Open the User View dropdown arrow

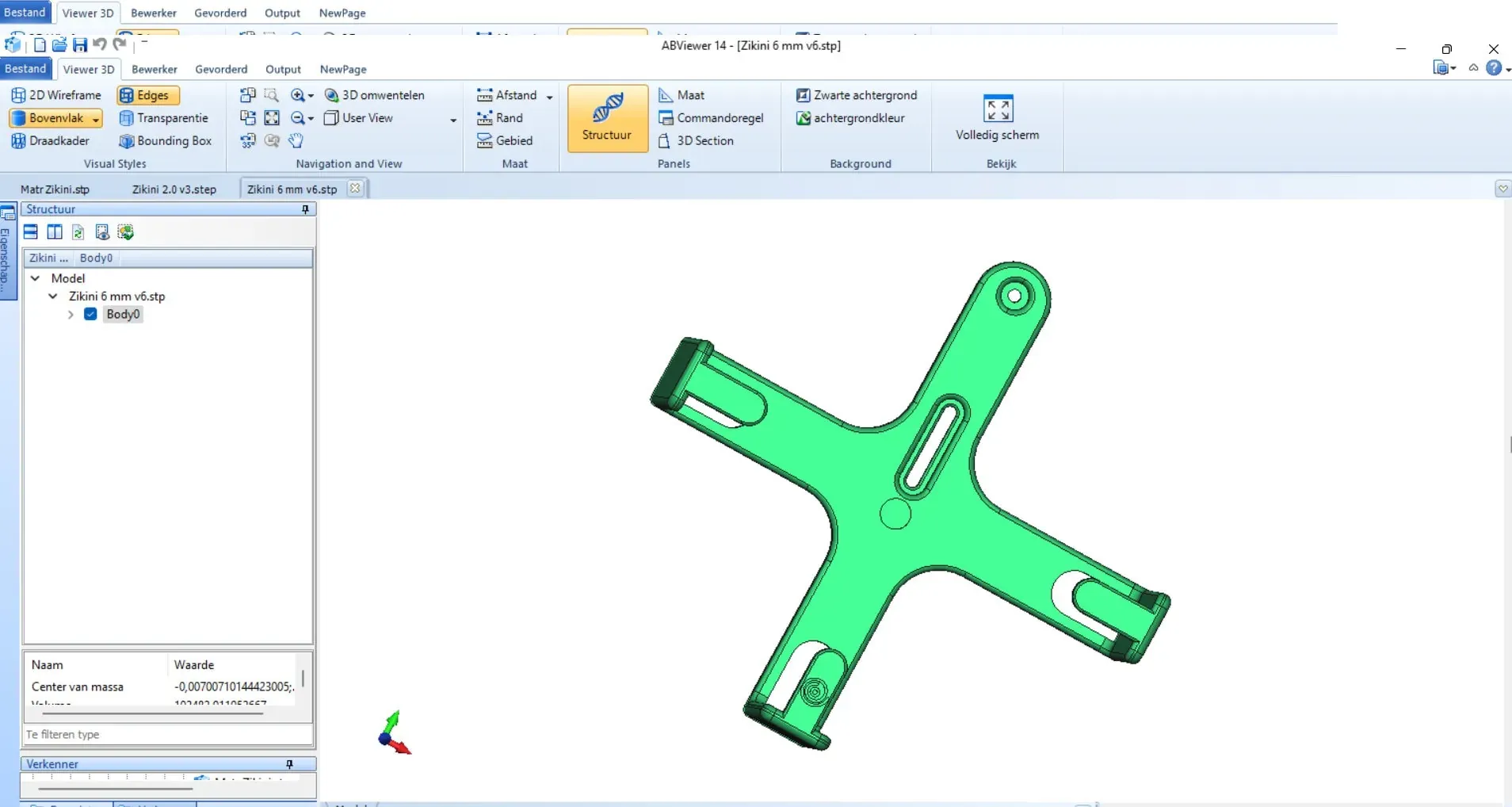tap(453, 120)
